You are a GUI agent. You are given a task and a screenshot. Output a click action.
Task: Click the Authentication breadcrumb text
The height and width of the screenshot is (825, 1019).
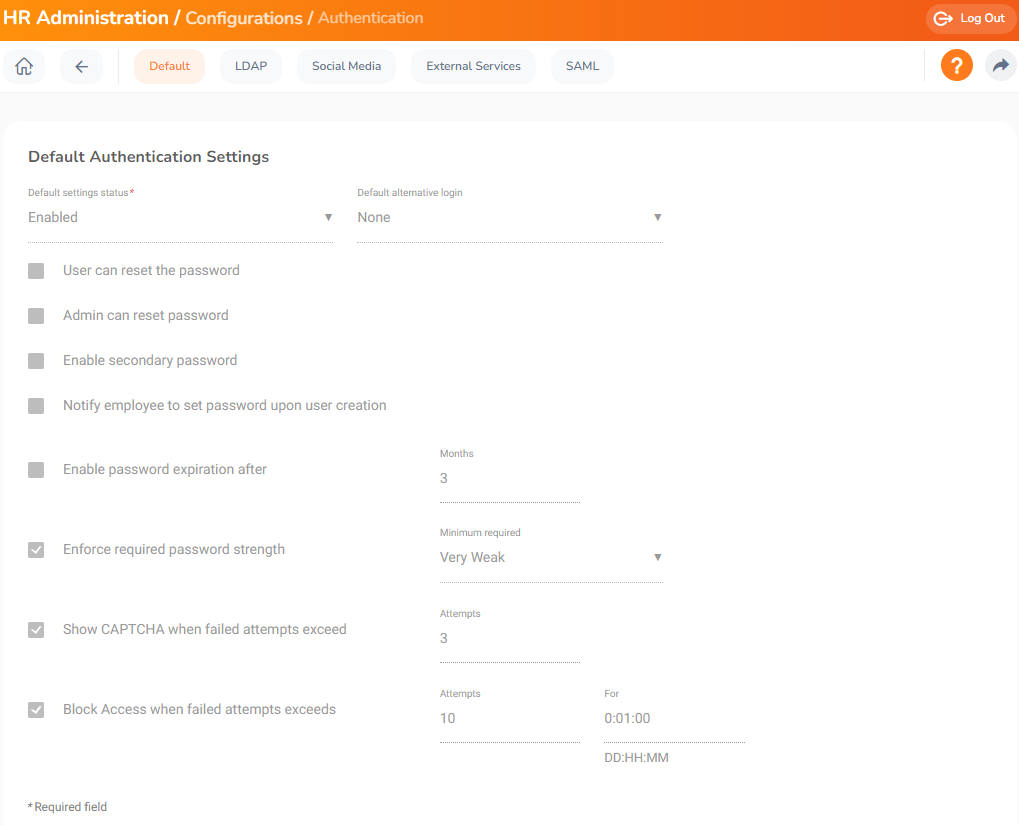tap(370, 18)
